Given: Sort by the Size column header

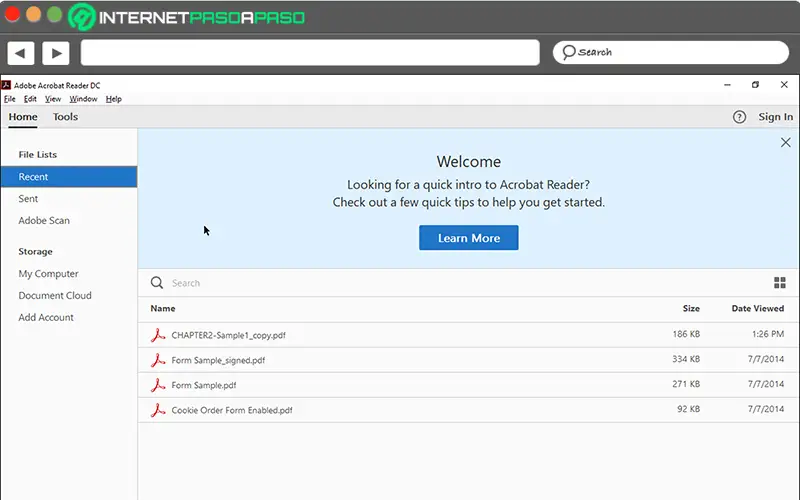Looking at the screenshot, I should 691,308.
